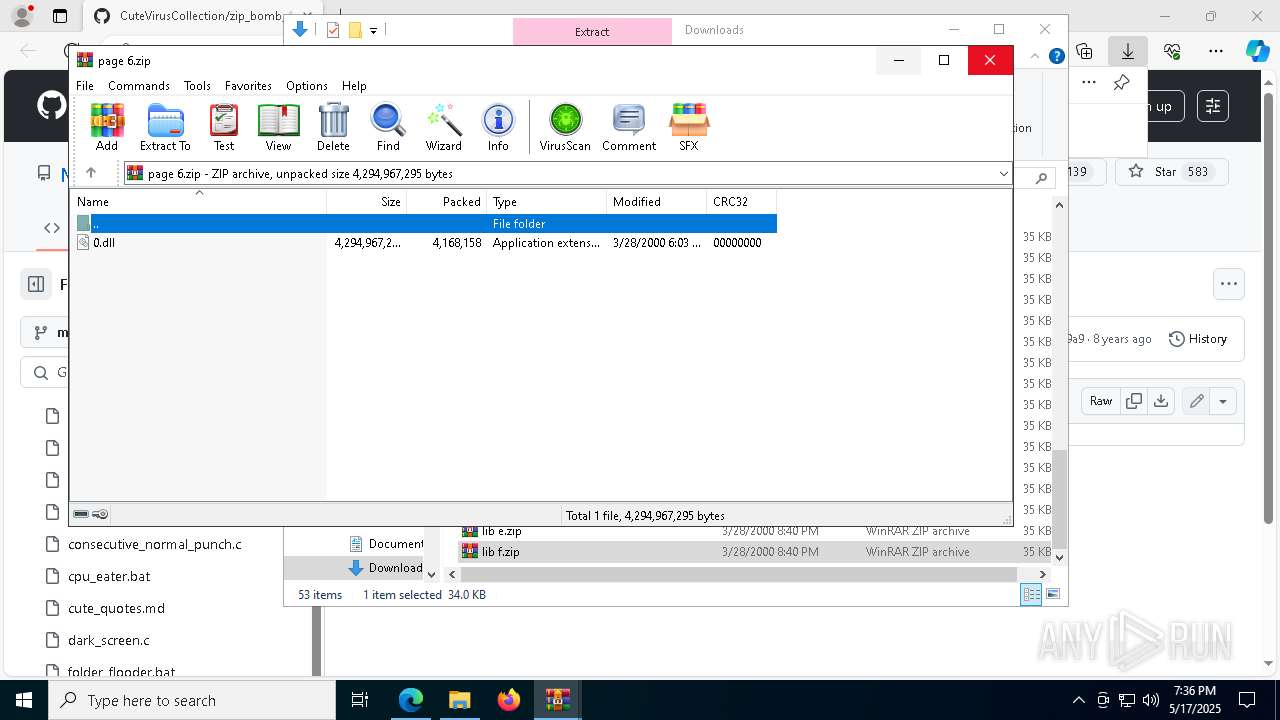This screenshot has width=1280, height=720.
Task: Open the archive Info icon
Action: click(x=498, y=127)
